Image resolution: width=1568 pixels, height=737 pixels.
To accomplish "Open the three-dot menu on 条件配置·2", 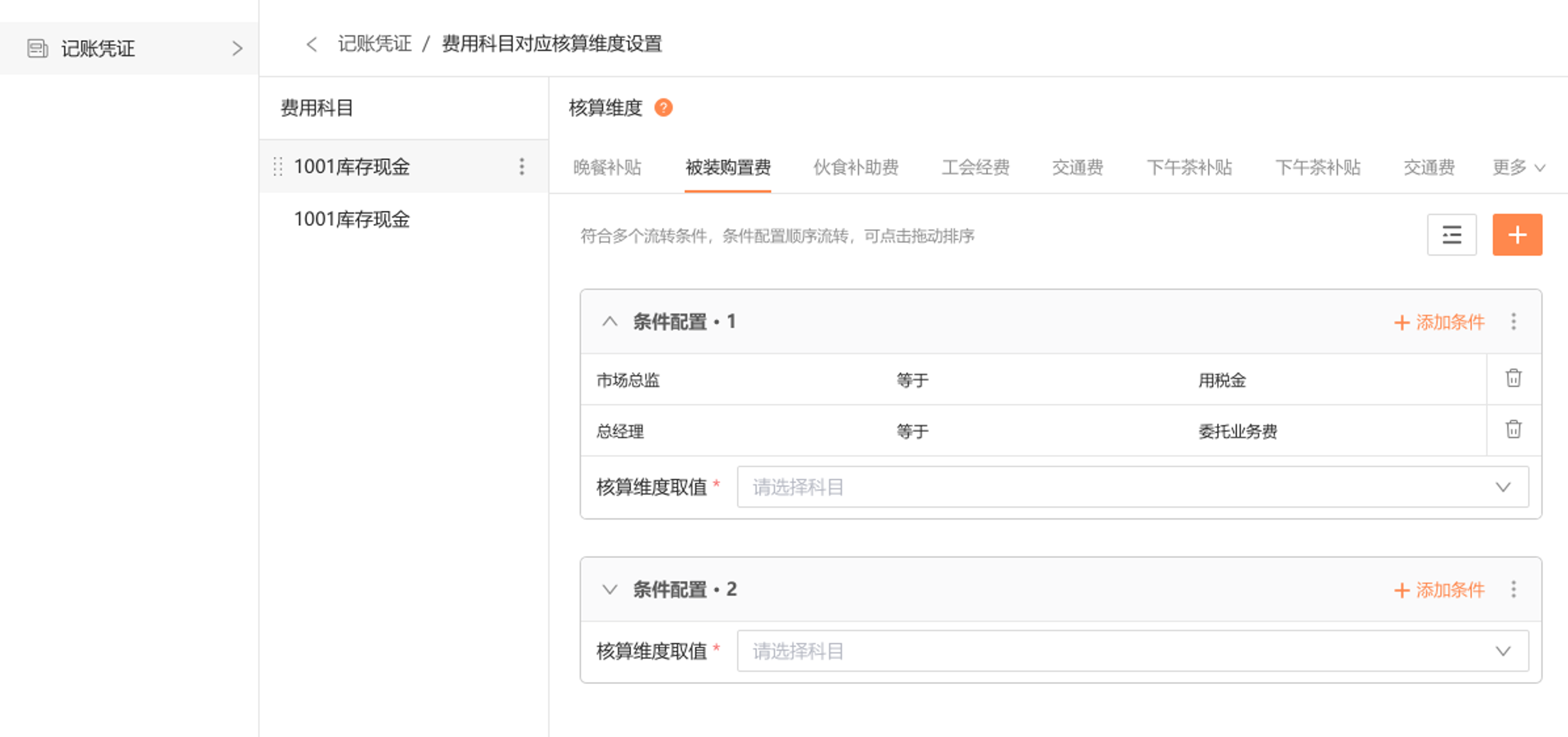I will 1513,589.
